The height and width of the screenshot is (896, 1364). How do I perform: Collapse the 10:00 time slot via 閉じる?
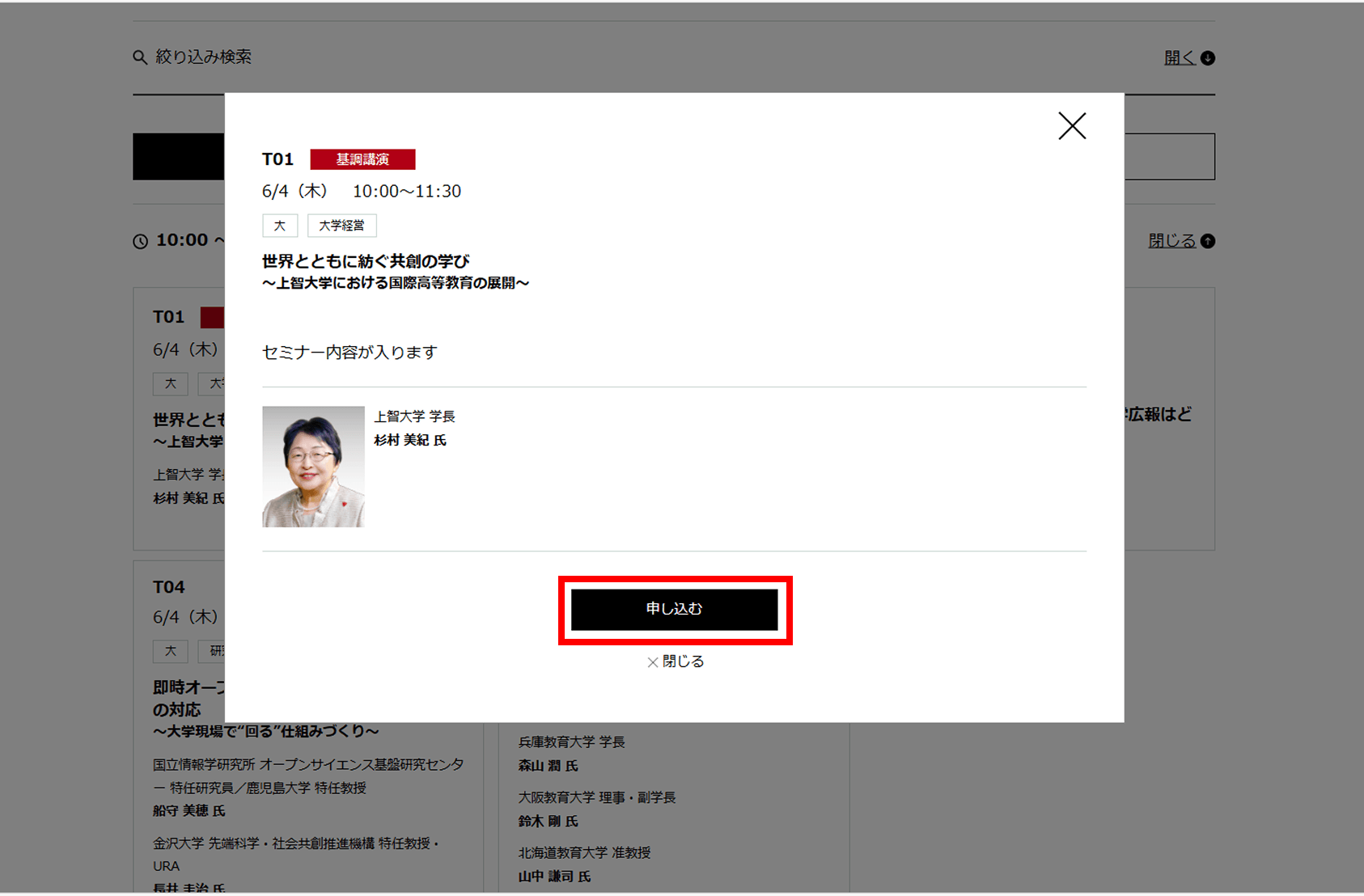(x=1171, y=241)
